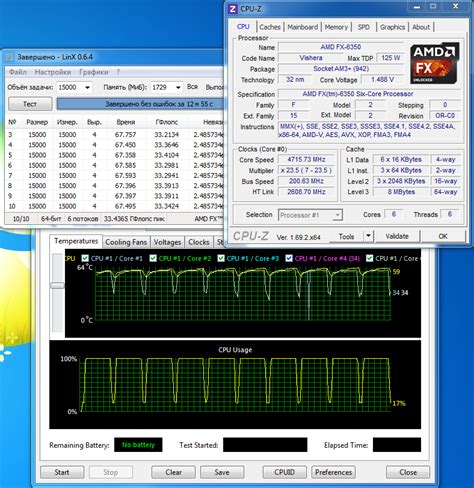Click the Elapsed Time field
Viewport: 474px width, 488px height.
pos(397,445)
